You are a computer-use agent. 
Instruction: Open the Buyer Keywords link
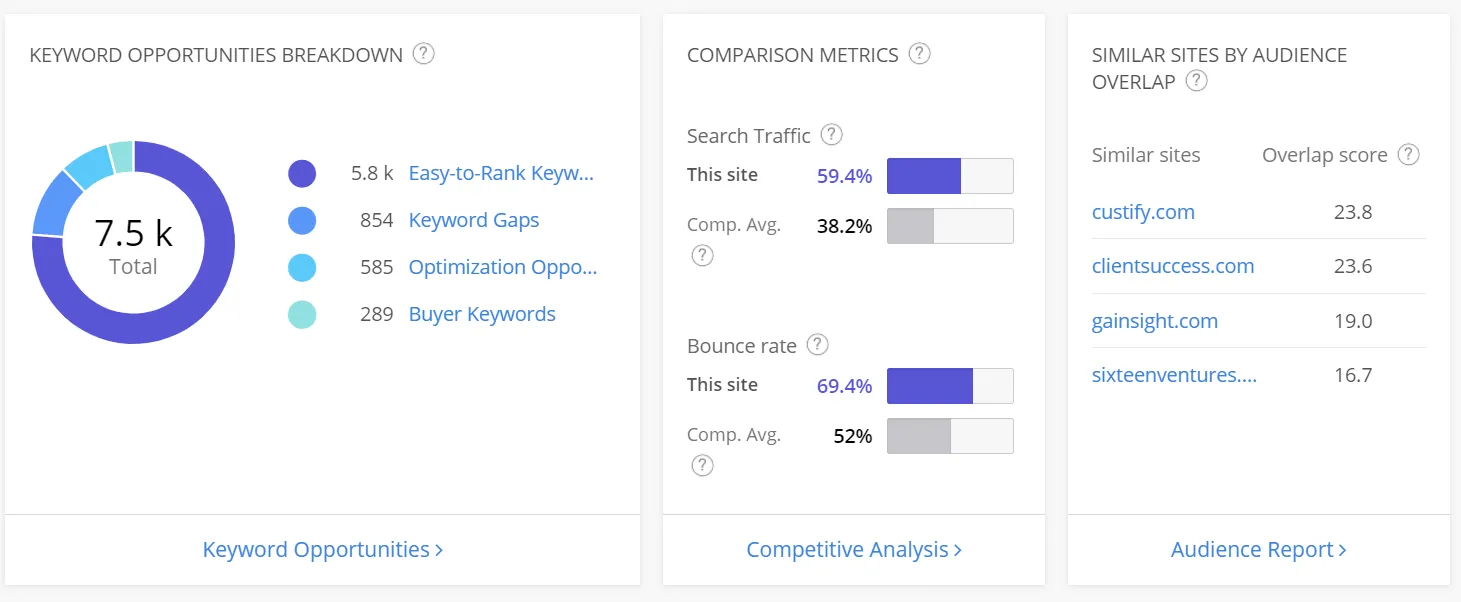[482, 314]
